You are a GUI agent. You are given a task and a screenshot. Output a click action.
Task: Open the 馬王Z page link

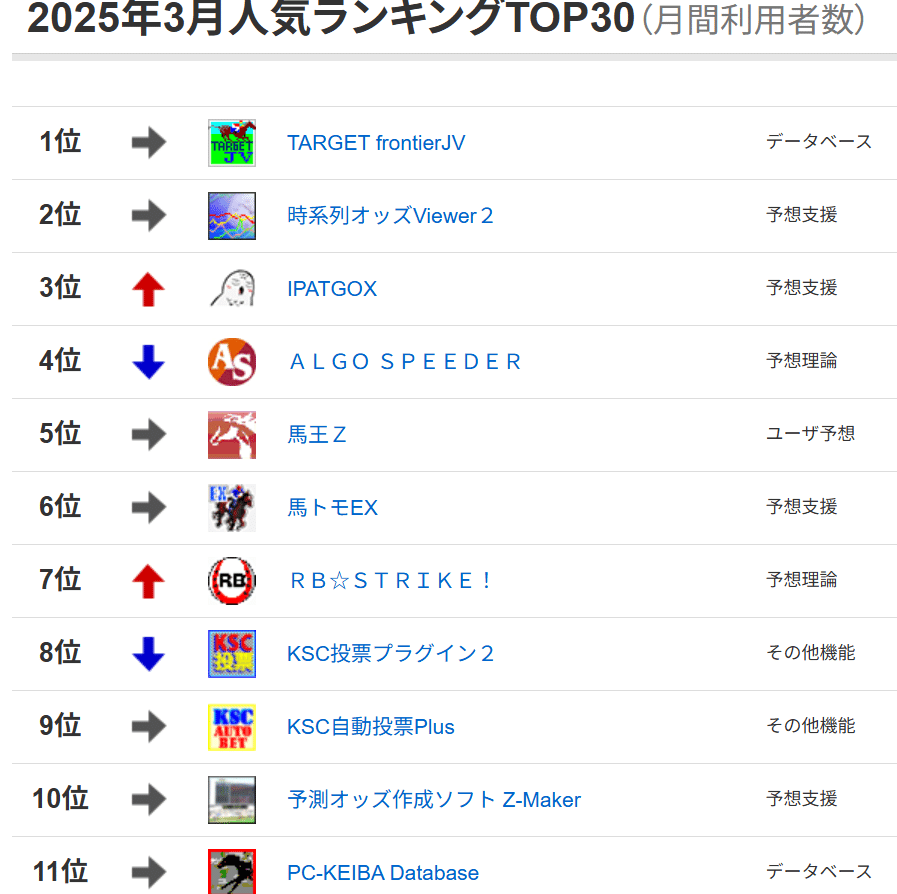click(x=317, y=435)
